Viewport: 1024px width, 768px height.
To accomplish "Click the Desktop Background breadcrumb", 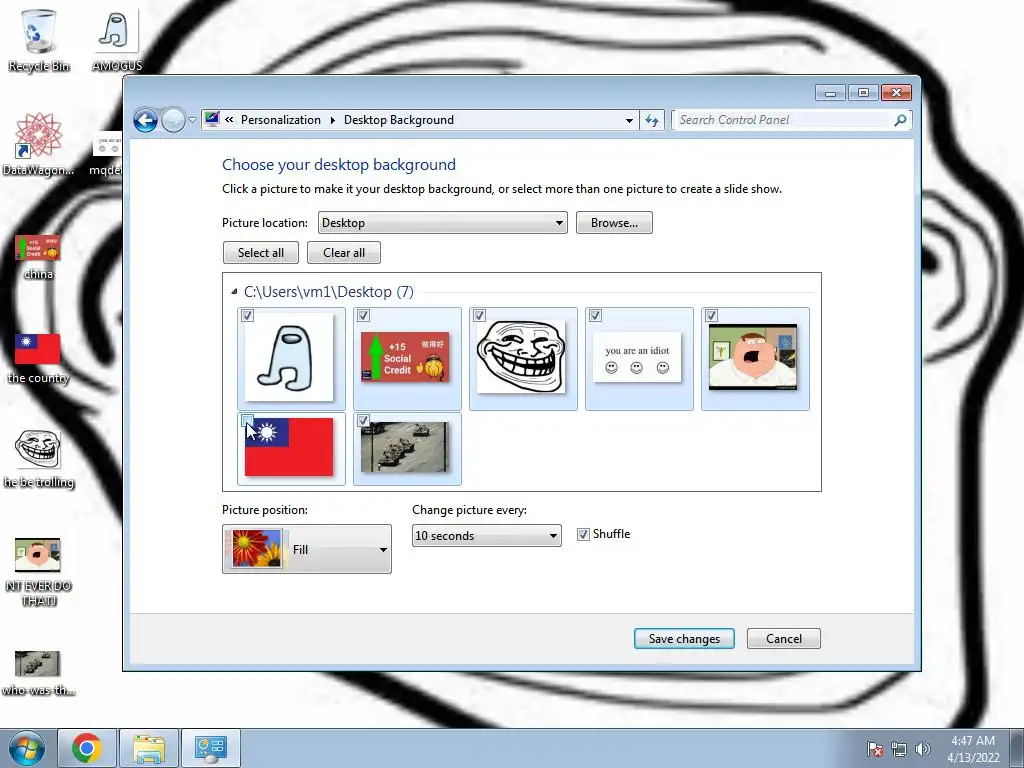I will click(x=398, y=120).
